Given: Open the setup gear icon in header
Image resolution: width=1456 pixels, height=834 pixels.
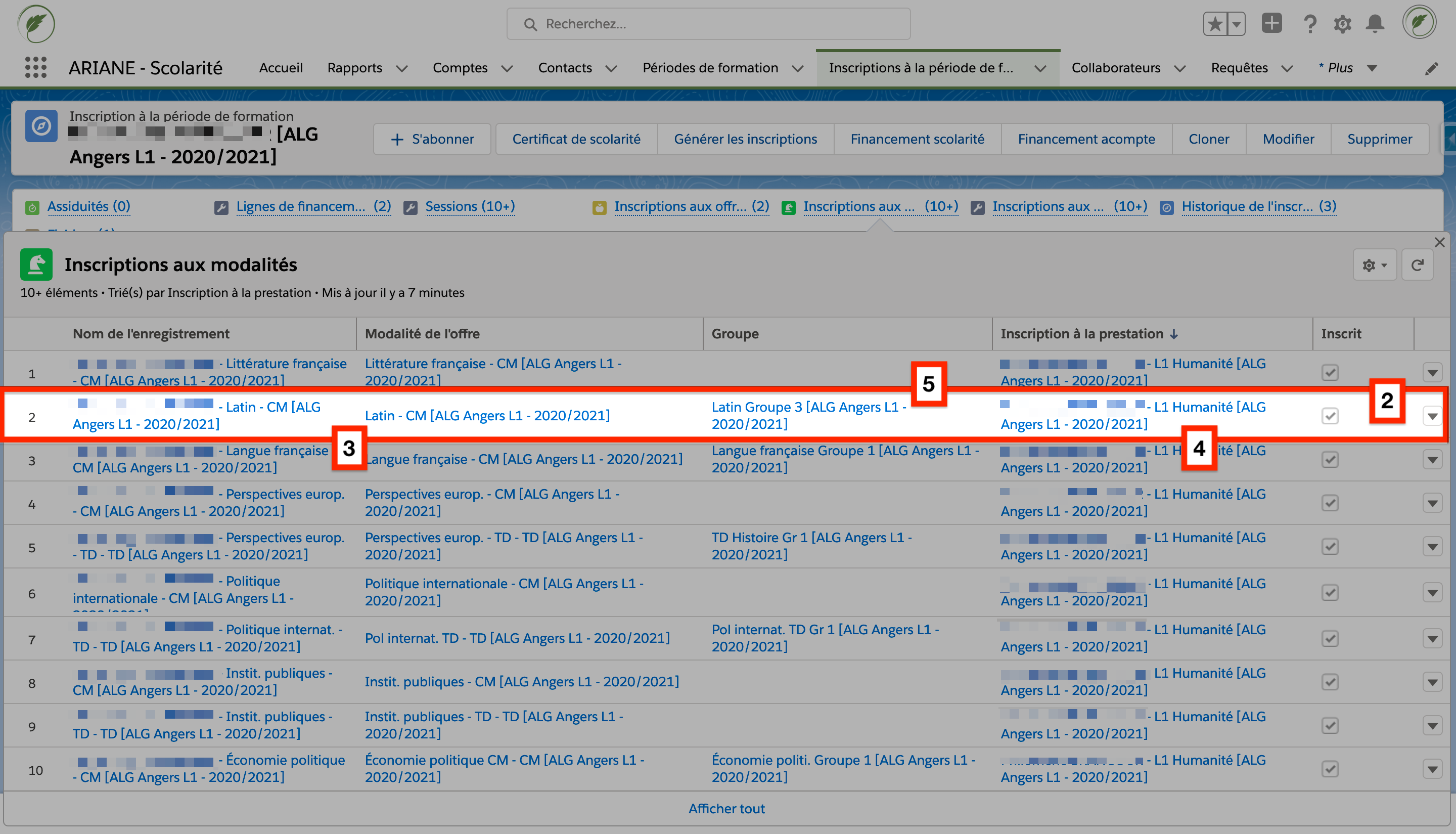Looking at the screenshot, I should click(x=1342, y=24).
